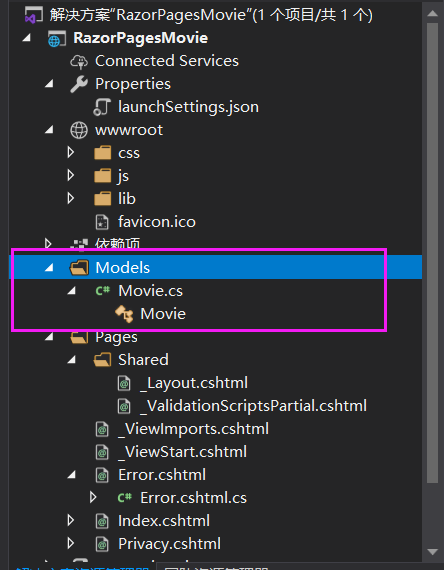Click the scrollbar up arrow
The width and height of the screenshot is (444, 570).
[432, 14]
